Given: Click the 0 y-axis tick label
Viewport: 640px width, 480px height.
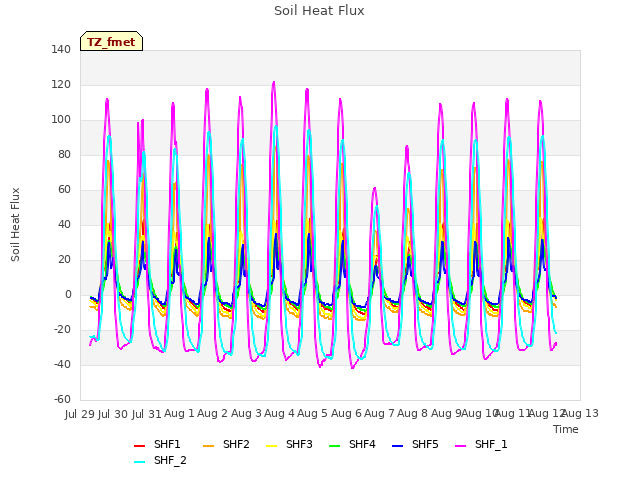Looking at the screenshot, I should click(x=68, y=294).
